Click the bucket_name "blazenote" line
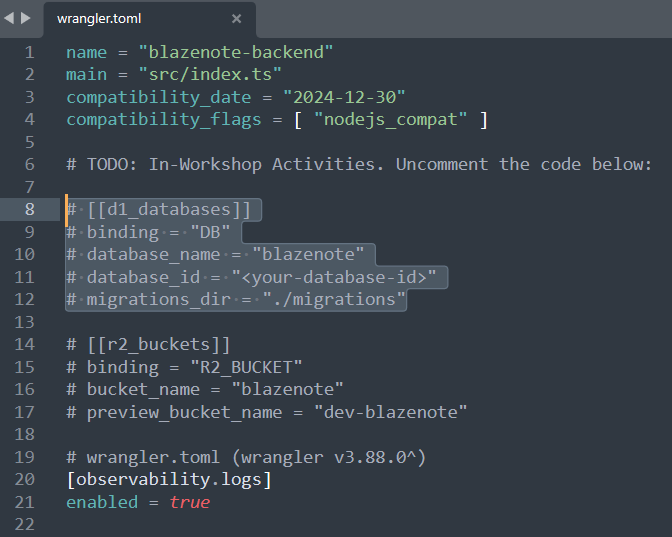The width and height of the screenshot is (672, 537). pos(205,390)
